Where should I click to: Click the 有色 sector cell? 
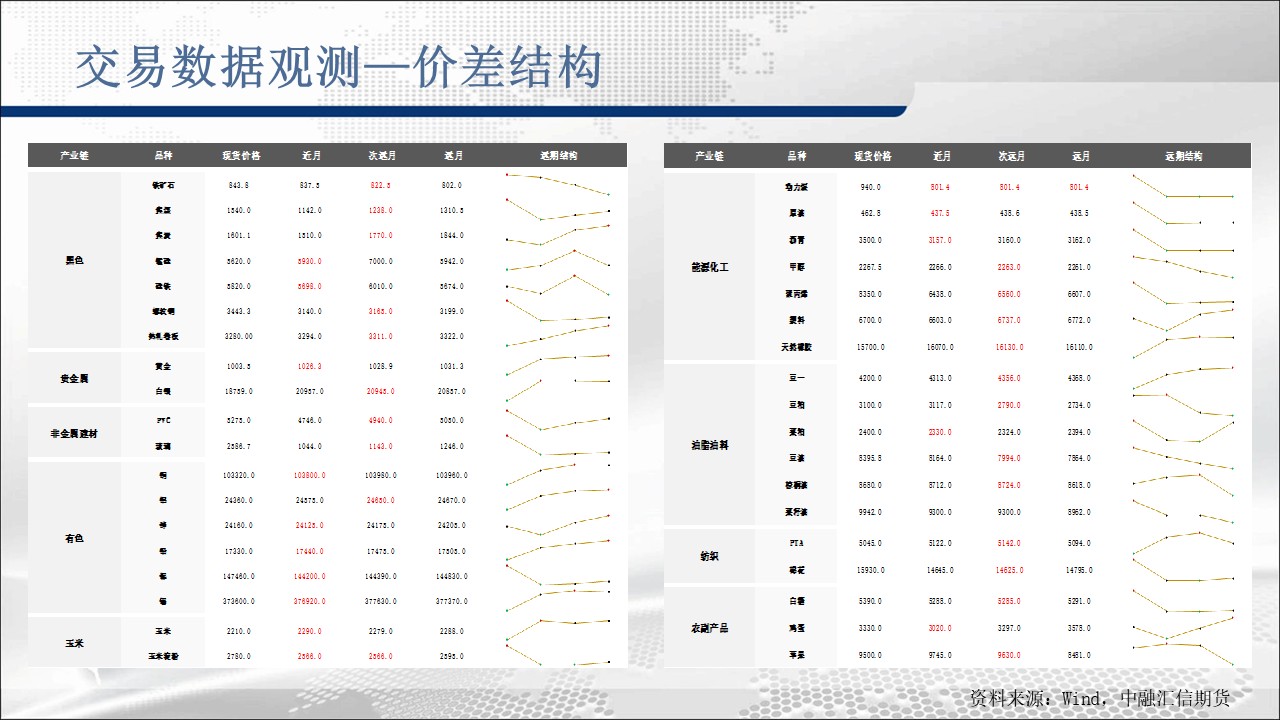tap(75, 538)
